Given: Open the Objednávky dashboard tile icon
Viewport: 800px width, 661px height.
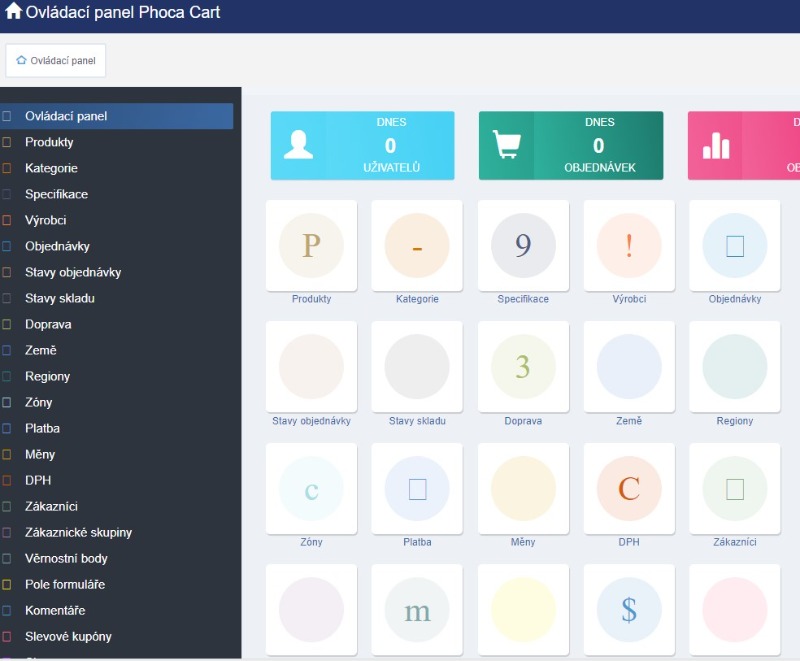Looking at the screenshot, I should [735, 245].
